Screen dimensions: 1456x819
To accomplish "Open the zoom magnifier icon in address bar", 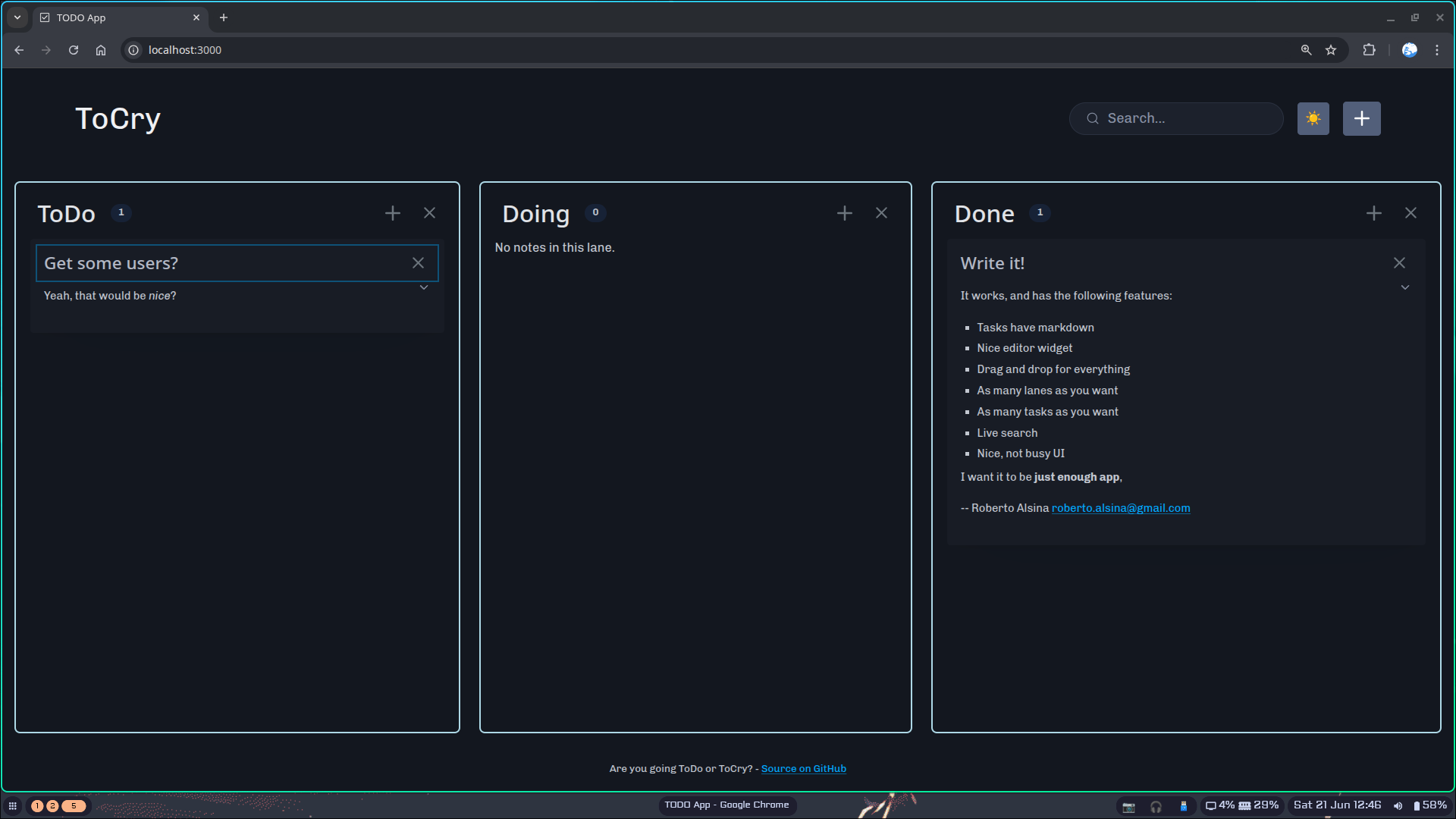I will pyautogui.click(x=1306, y=50).
